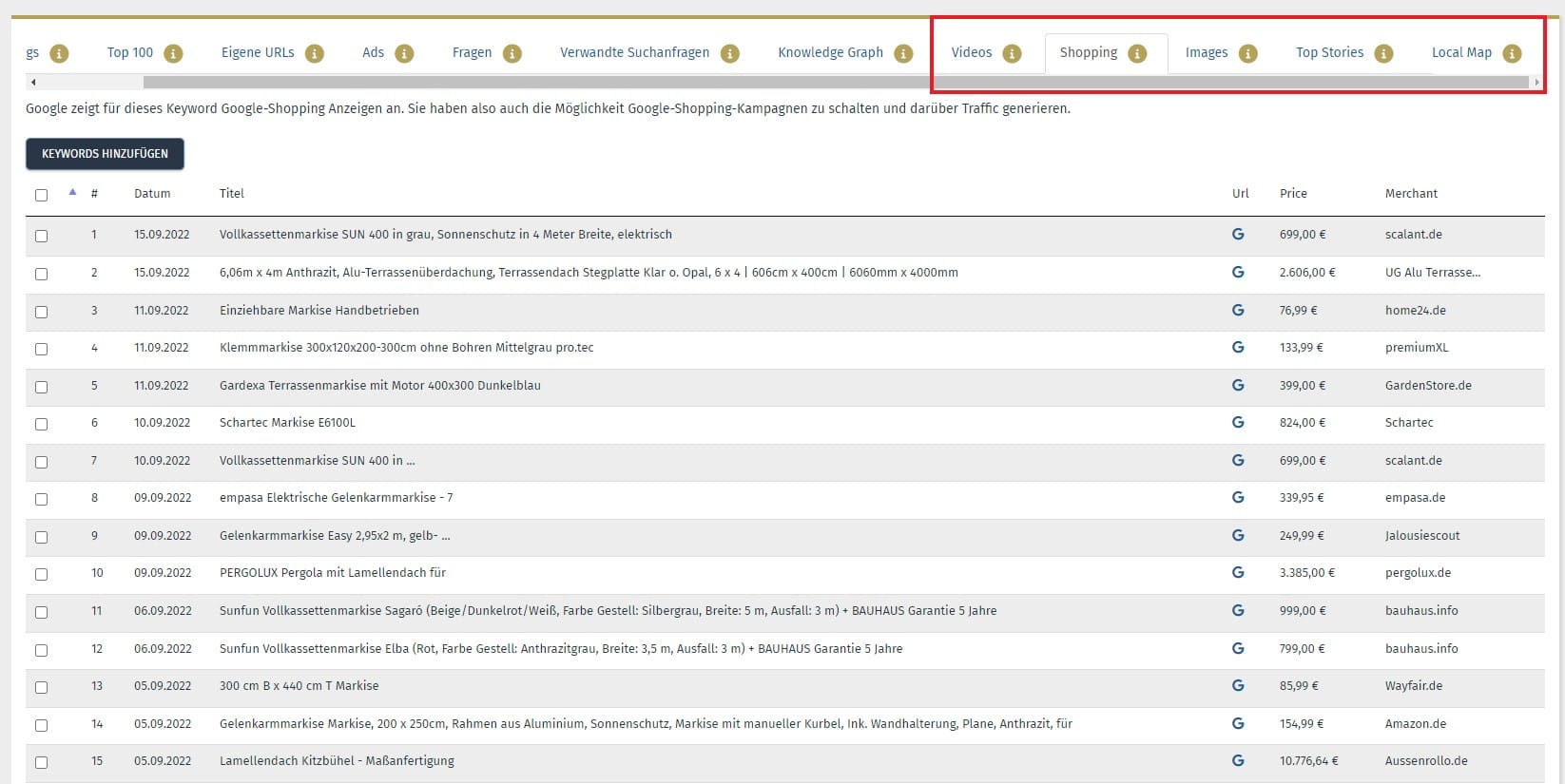Viewport: 1565px width, 784px height.
Task: Open info icon beside Ads tab
Action: pyautogui.click(x=404, y=53)
